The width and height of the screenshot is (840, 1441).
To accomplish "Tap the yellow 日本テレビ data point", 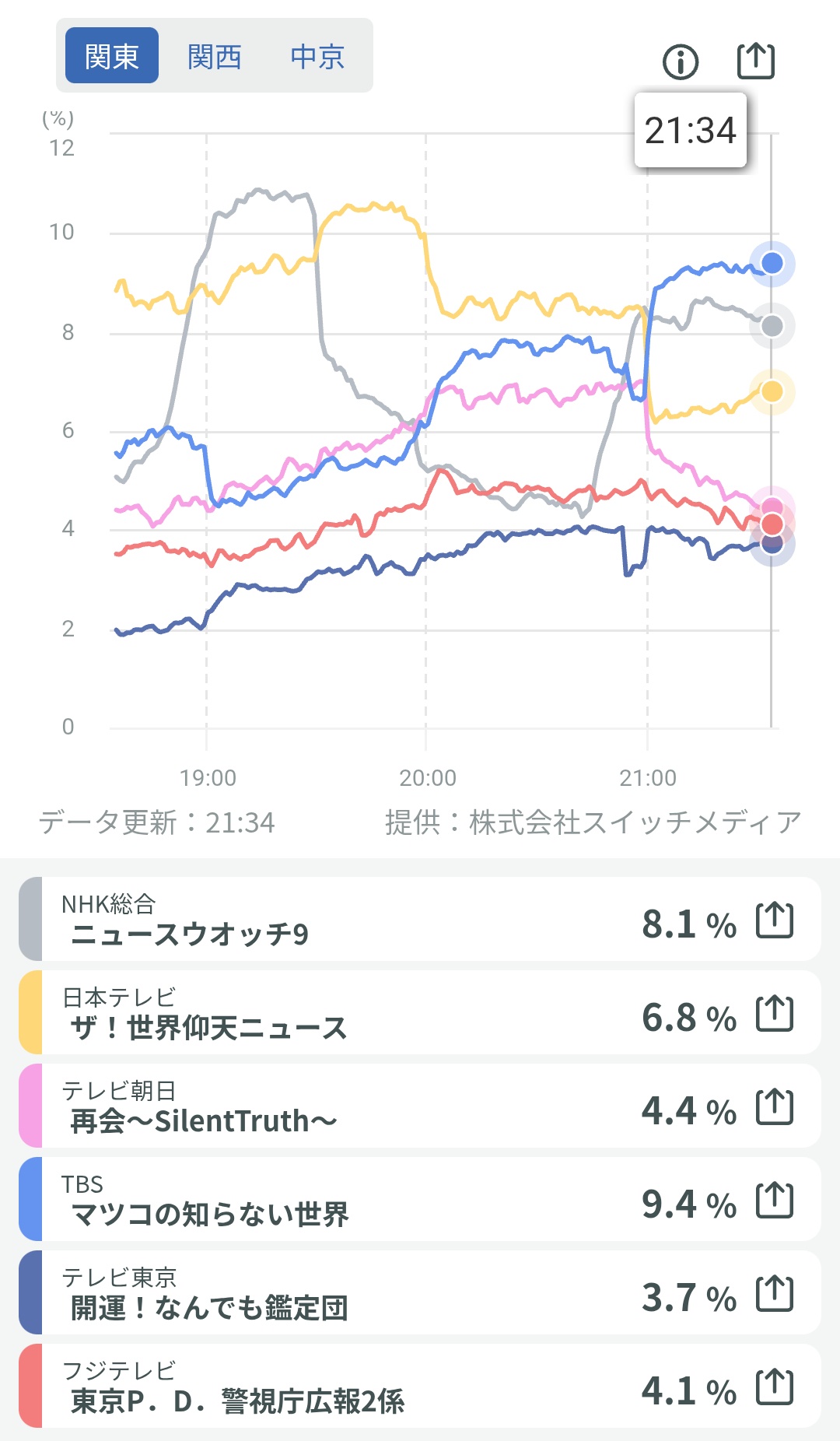I will click(772, 391).
